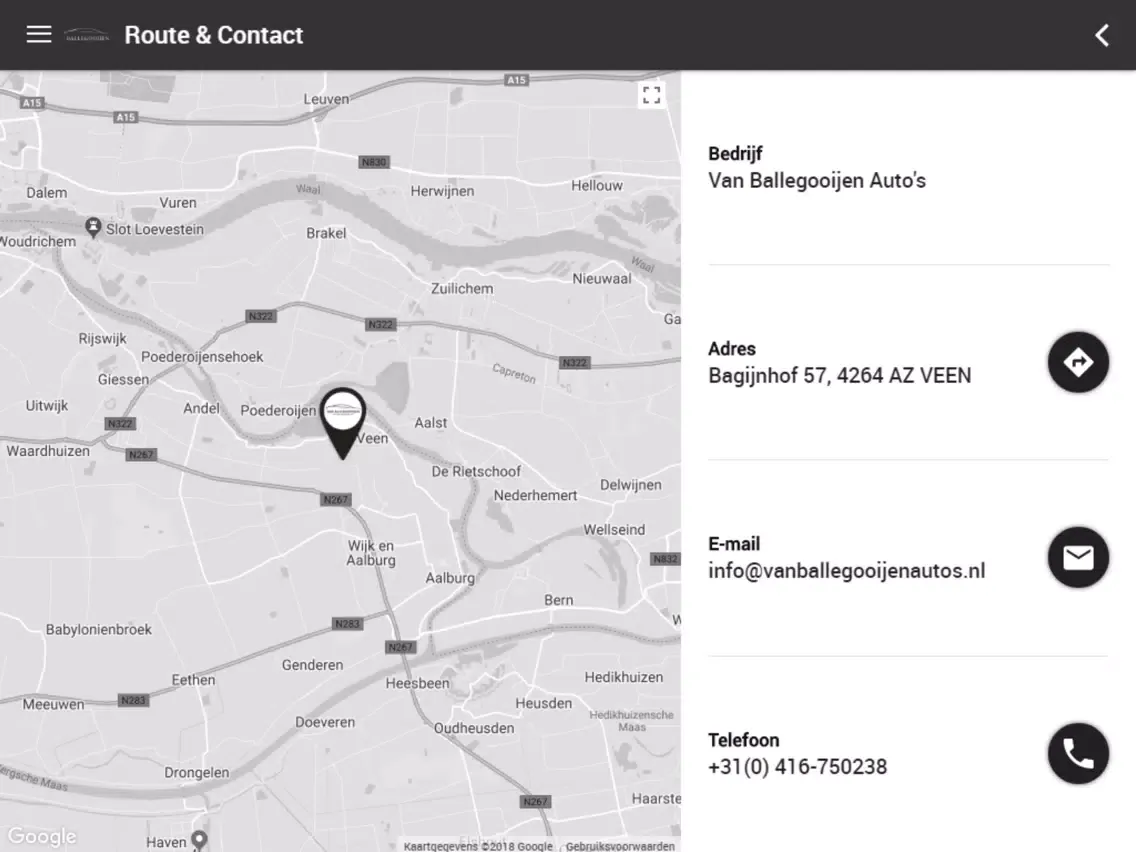Click the Wellseind map label

click(x=614, y=530)
